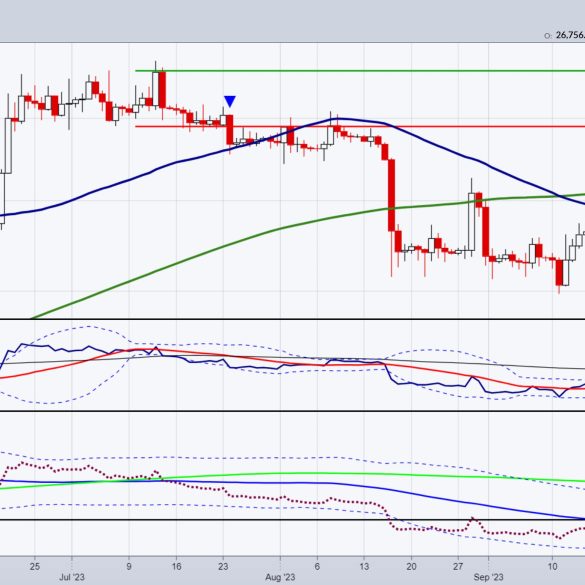Image resolution: width=585 pixels, height=585 pixels.
Task: Click the dark blue moving average peak
Action: [x=338, y=119]
